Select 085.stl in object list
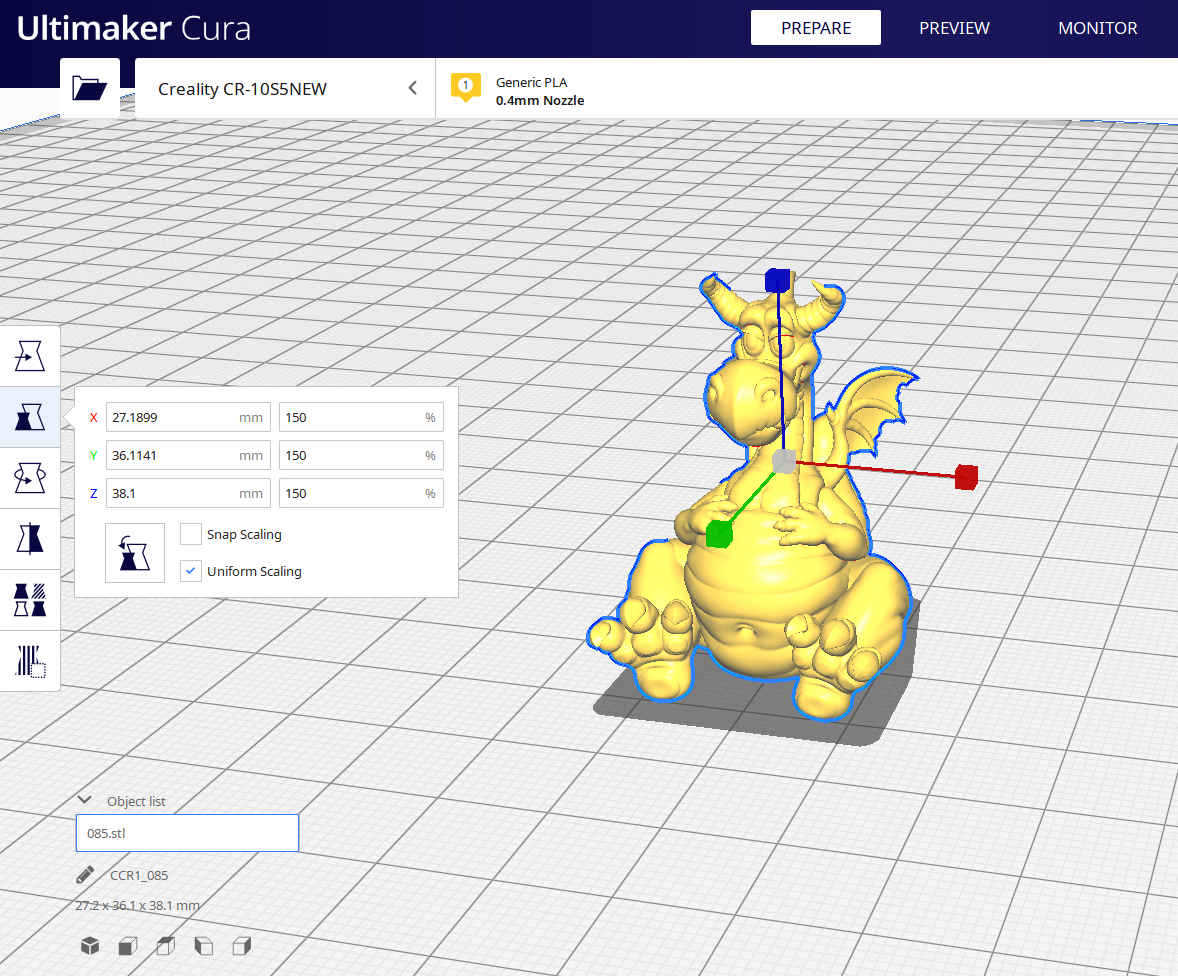The image size is (1178, 976). [x=187, y=833]
